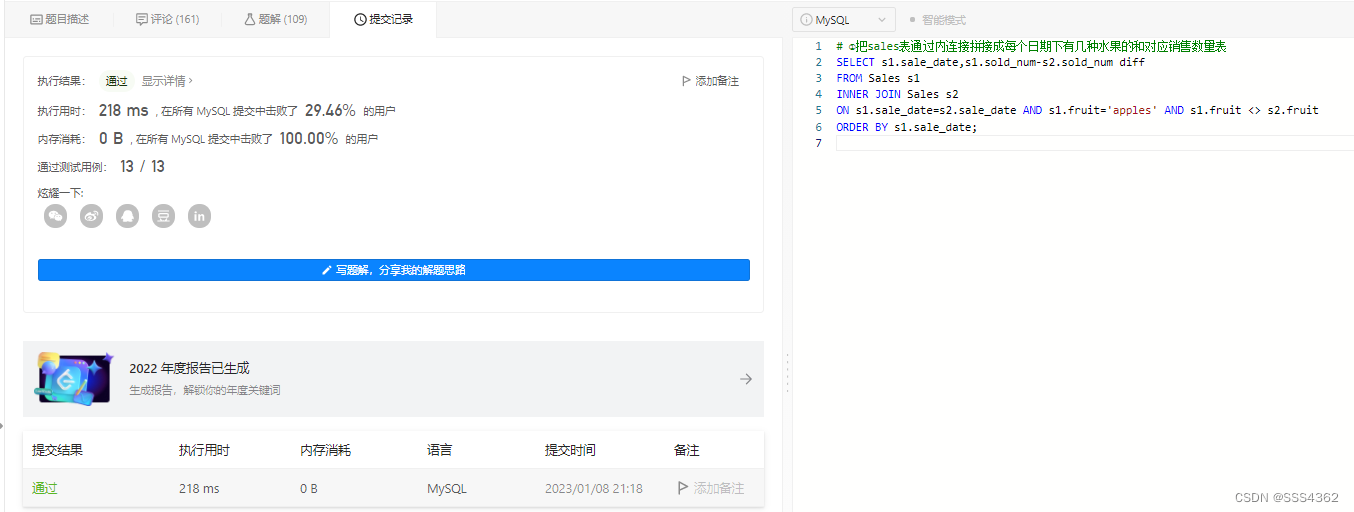Click 添加备注 in the submission row
Screen dimensions: 1354x512
(711, 489)
